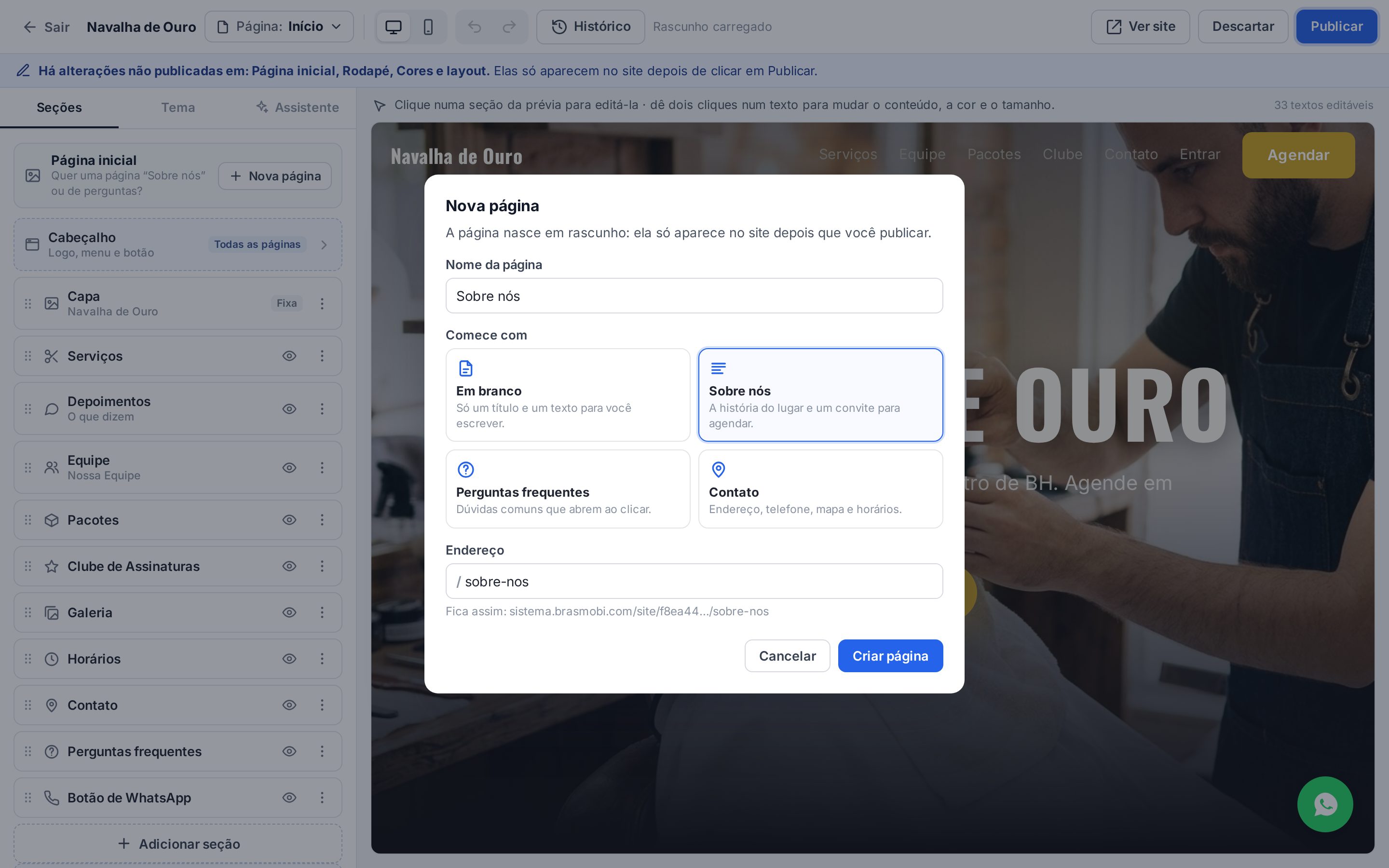This screenshot has width=1389, height=868.
Task: Hide Clube de Assinaturas section
Action: pos(289,566)
